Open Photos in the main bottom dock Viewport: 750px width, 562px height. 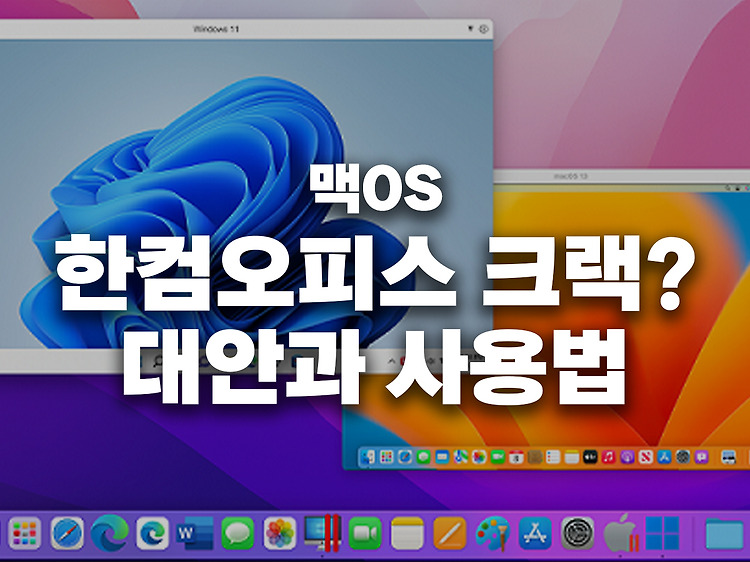pyautogui.click(x=280, y=533)
